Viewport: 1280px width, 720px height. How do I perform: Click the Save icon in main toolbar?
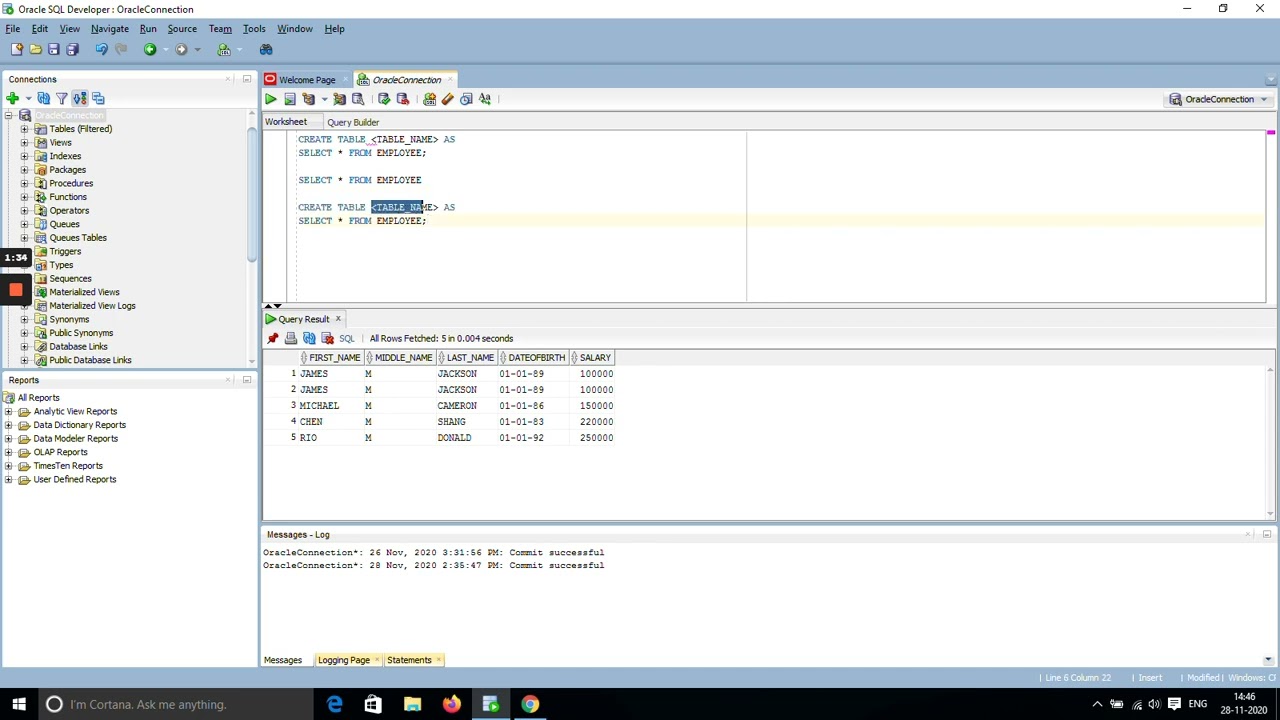pyautogui.click(x=54, y=49)
